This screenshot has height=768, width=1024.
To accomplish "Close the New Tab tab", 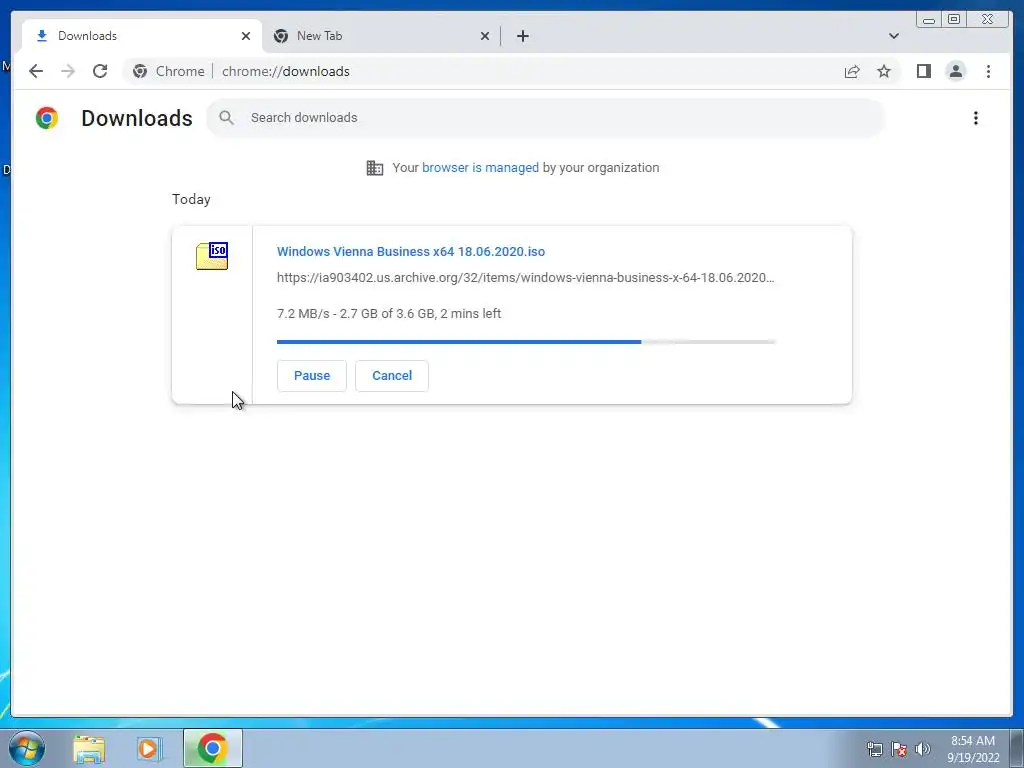I will pos(485,36).
